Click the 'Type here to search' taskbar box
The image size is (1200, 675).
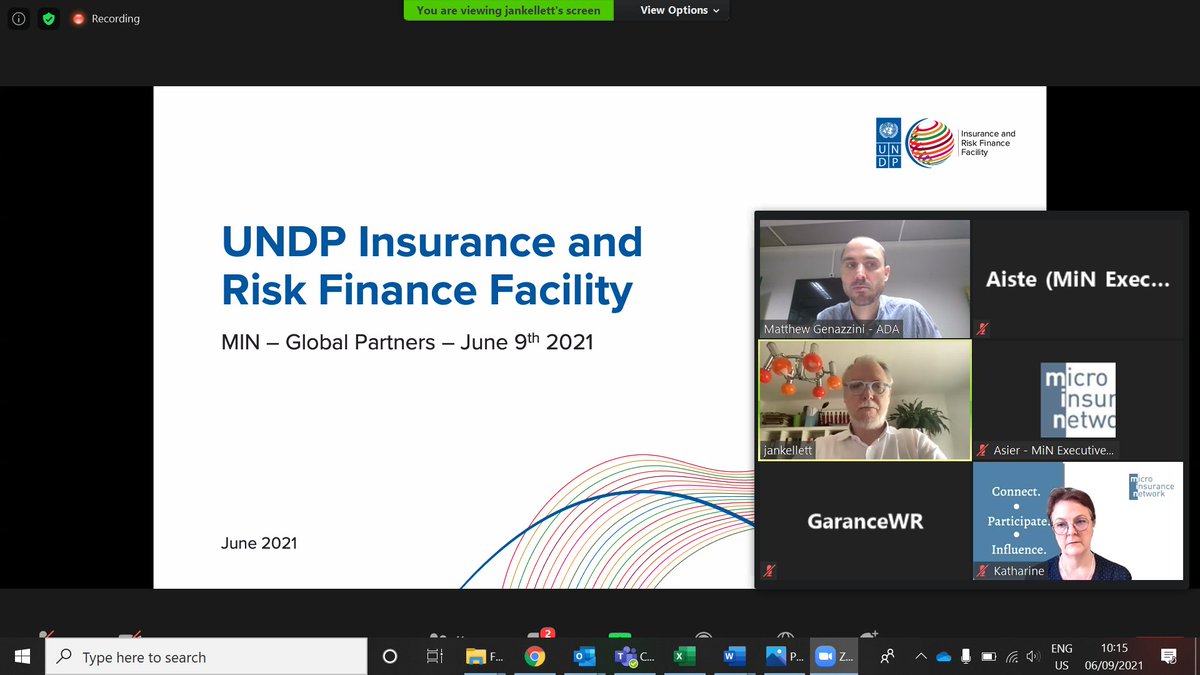pyautogui.click(x=206, y=657)
